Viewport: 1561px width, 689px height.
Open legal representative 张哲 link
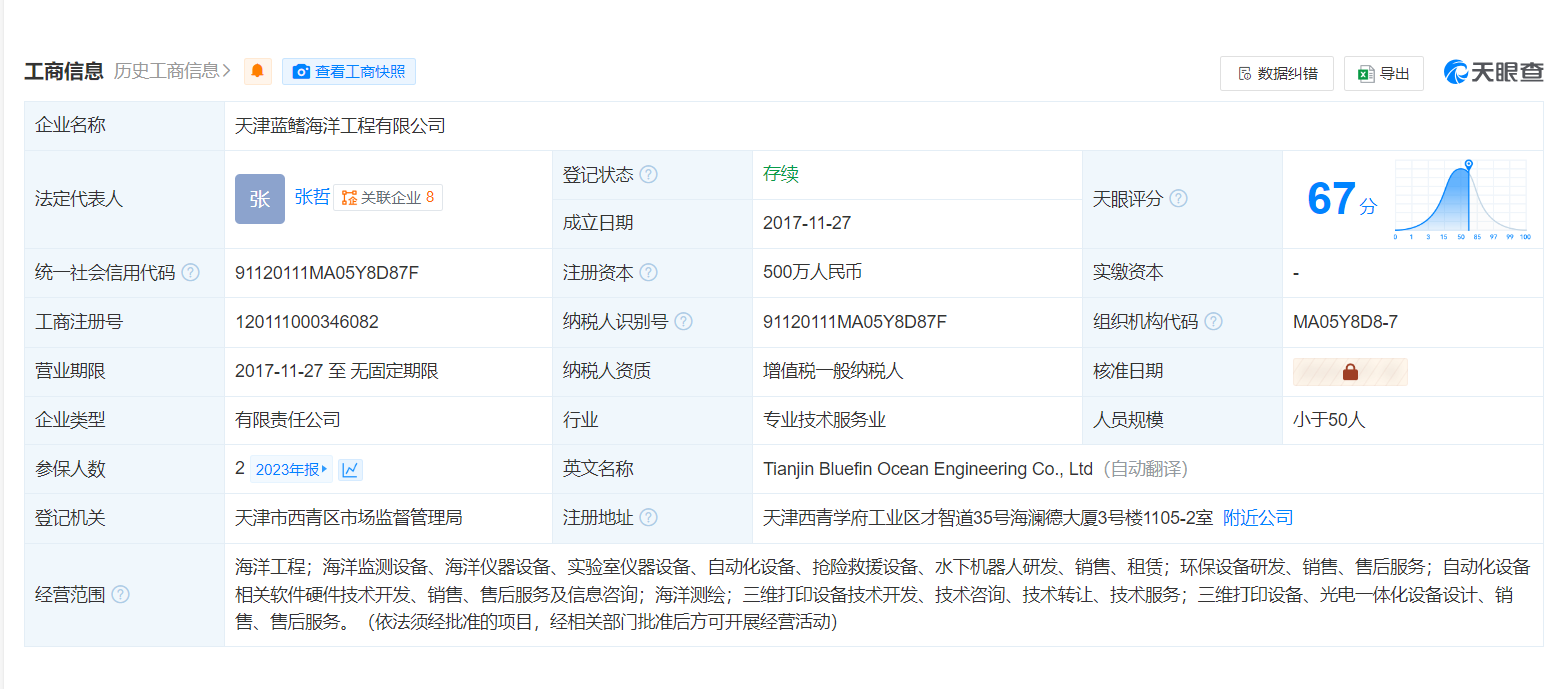tap(312, 197)
